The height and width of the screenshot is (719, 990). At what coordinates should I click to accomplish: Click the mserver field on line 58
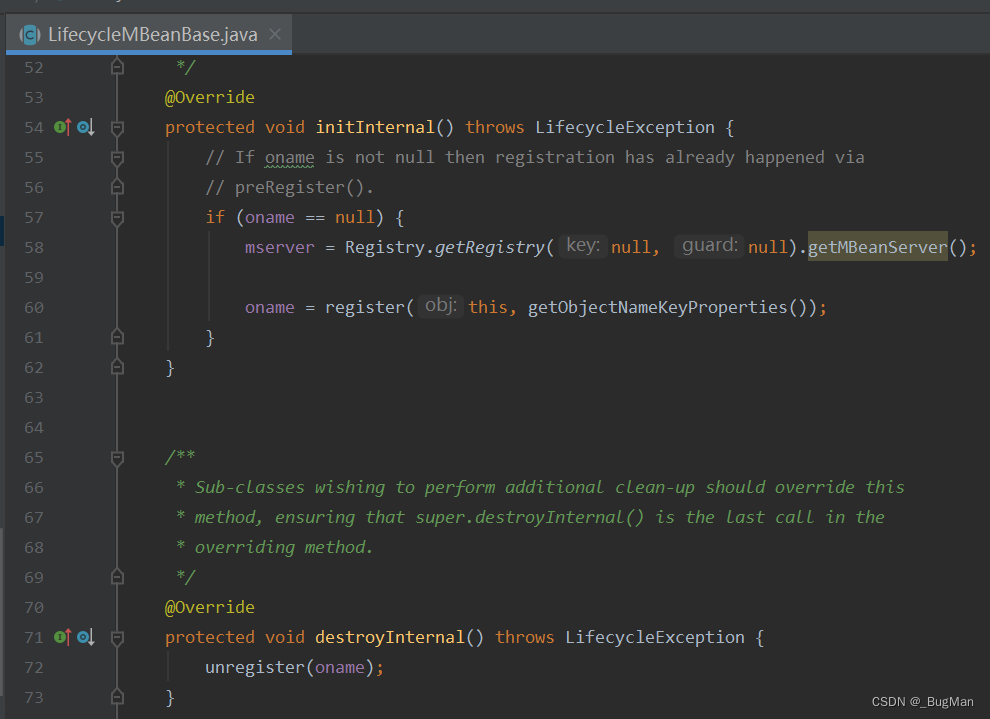[279, 247]
